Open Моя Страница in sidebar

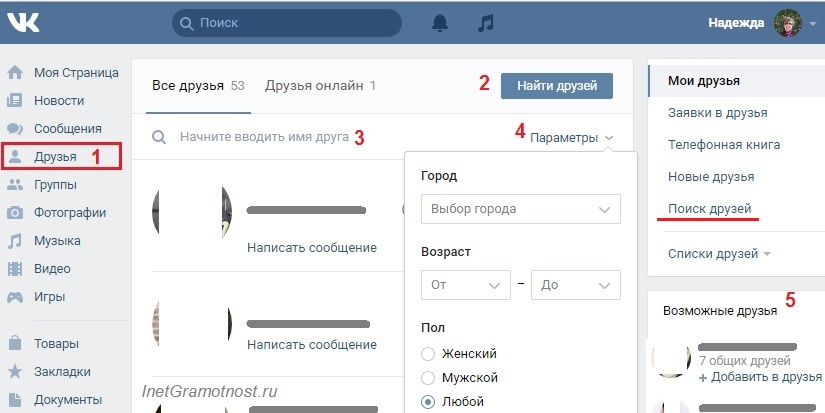(76, 73)
